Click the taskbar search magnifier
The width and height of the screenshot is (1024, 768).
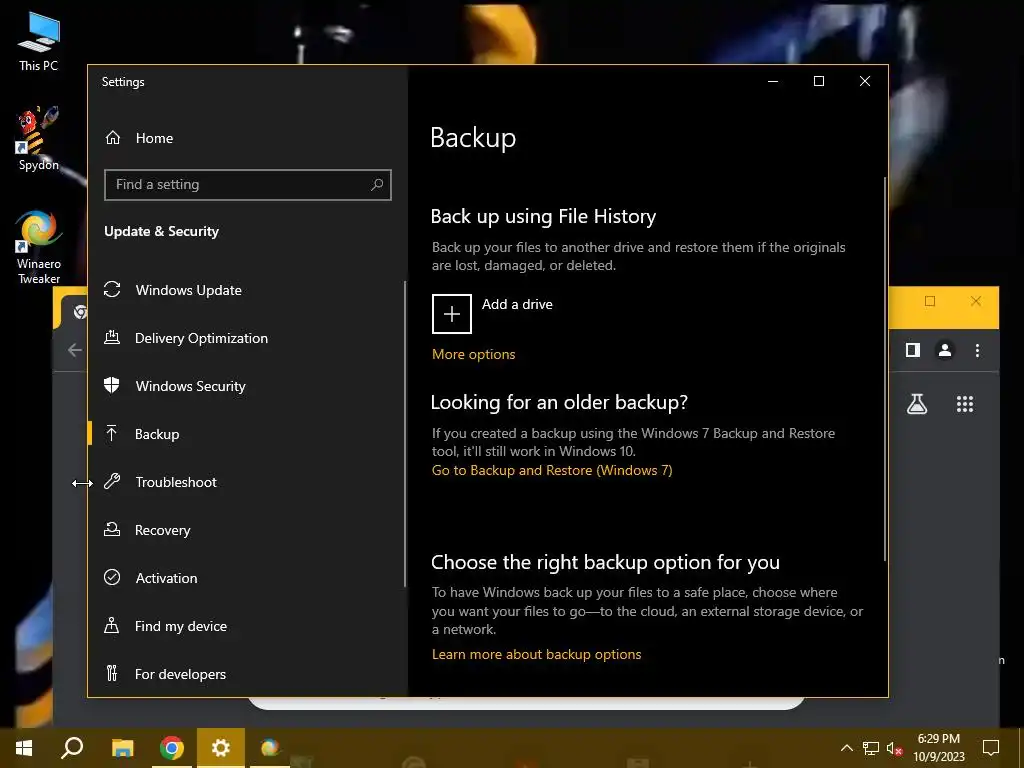pos(72,748)
